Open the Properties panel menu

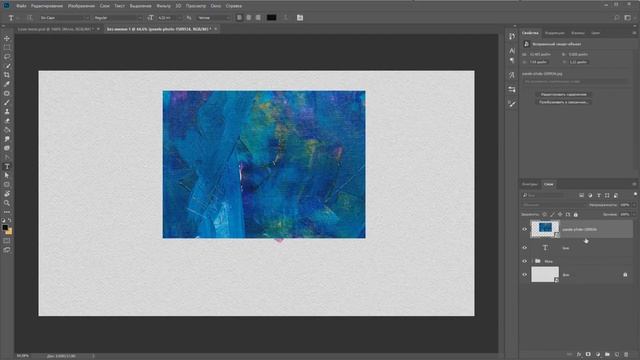click(634, 33)
